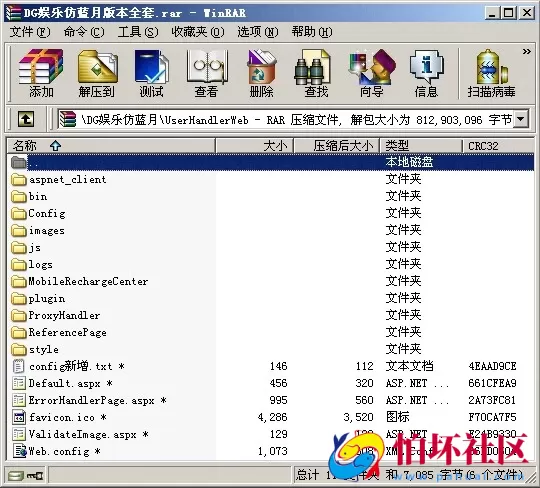Sort by the CRC32 column header
This screenshot has width=540, height=488.
coord(498,146)
